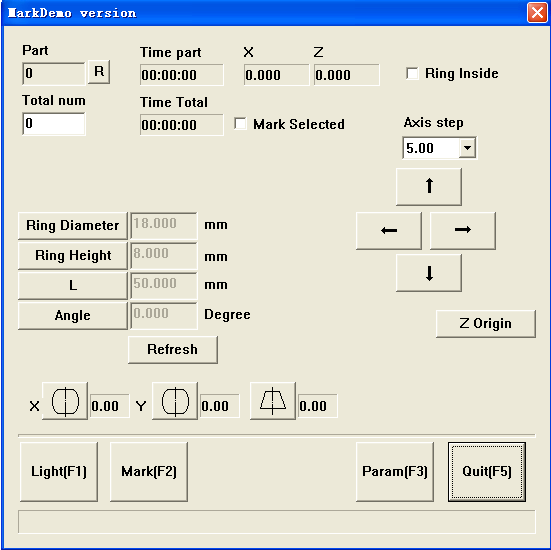Click the Z position field
The width and height of the screenshot is (551, 550).
click(x=346, y=75)
